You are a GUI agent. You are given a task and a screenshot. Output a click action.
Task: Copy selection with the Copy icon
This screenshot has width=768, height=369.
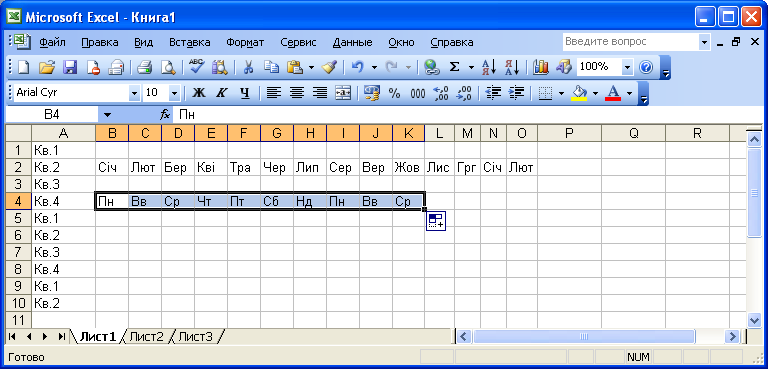pyautogui.click(x=271, y=67)
